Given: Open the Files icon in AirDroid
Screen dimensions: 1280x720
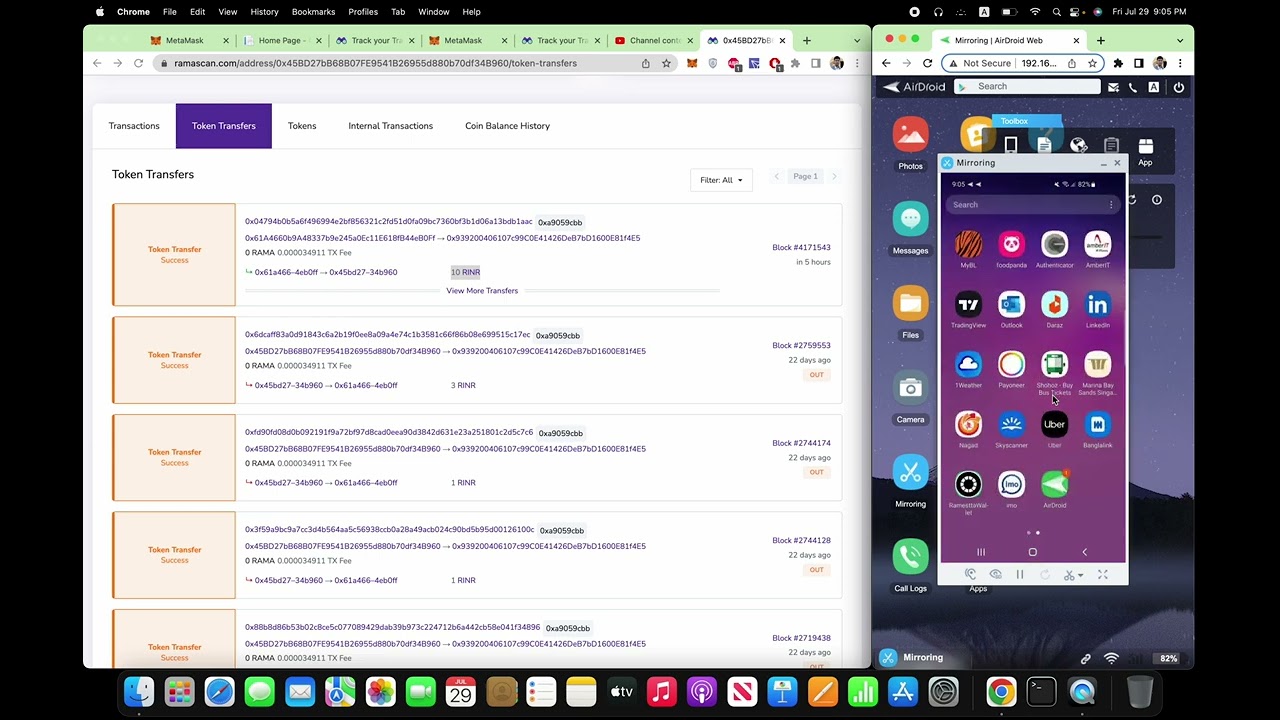Looking at the screenshot, I should click(x=910, y=303).
